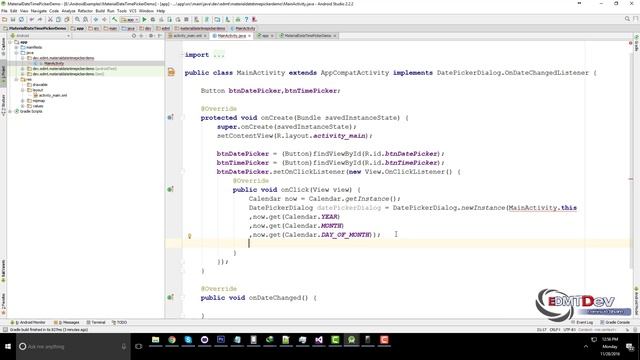Open Visual Studio from the taskbar

pos(319,340)
